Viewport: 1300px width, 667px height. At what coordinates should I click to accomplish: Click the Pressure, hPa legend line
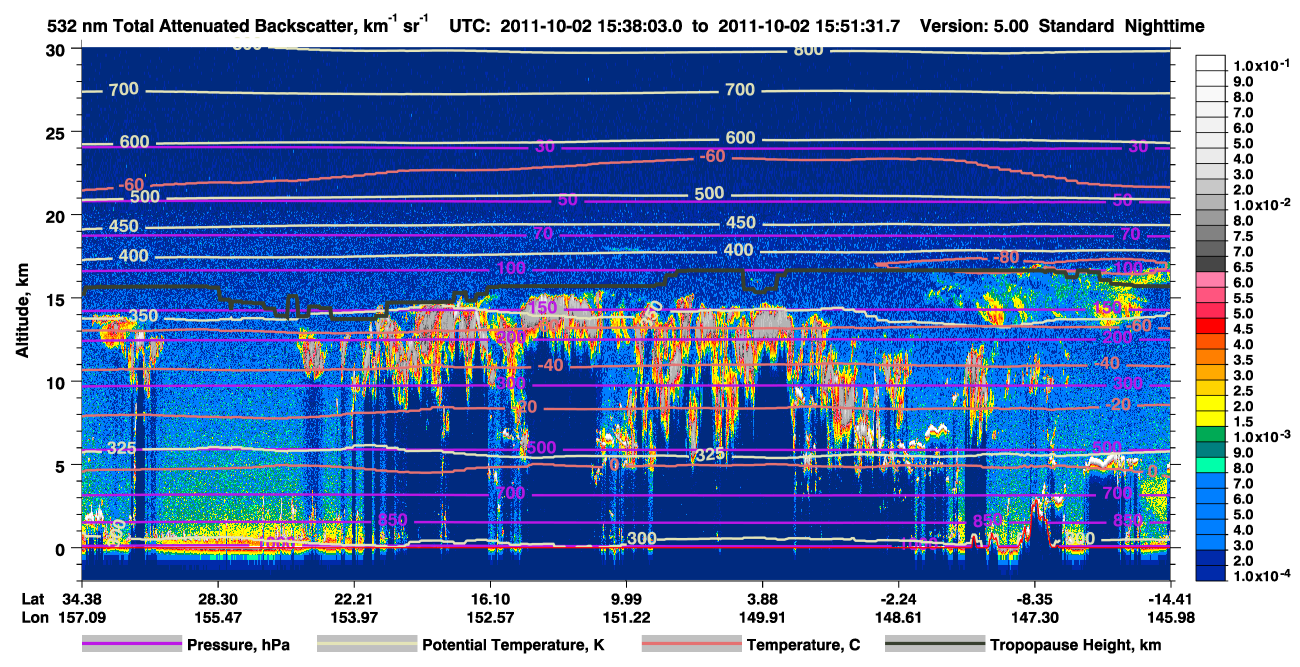click(132, 645)
